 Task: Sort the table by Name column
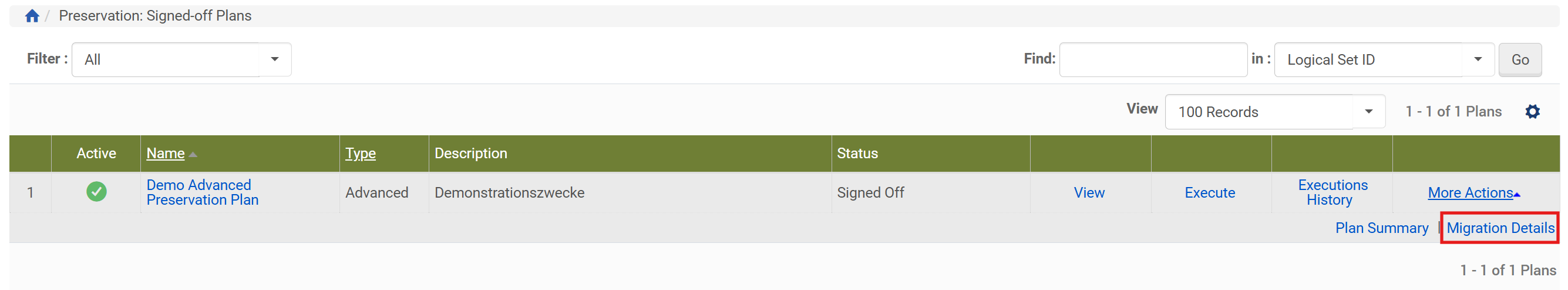tap(166, 154)
